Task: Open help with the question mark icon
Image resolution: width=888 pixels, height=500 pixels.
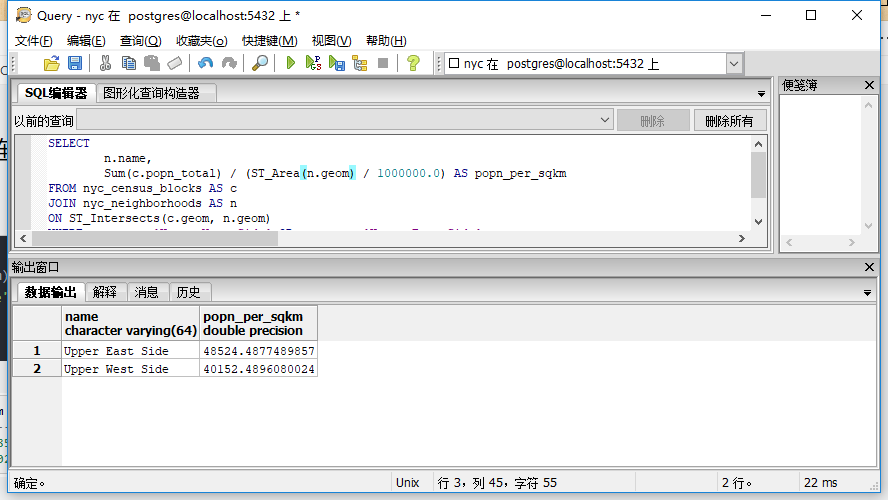Action: click(x=413, y=63)
